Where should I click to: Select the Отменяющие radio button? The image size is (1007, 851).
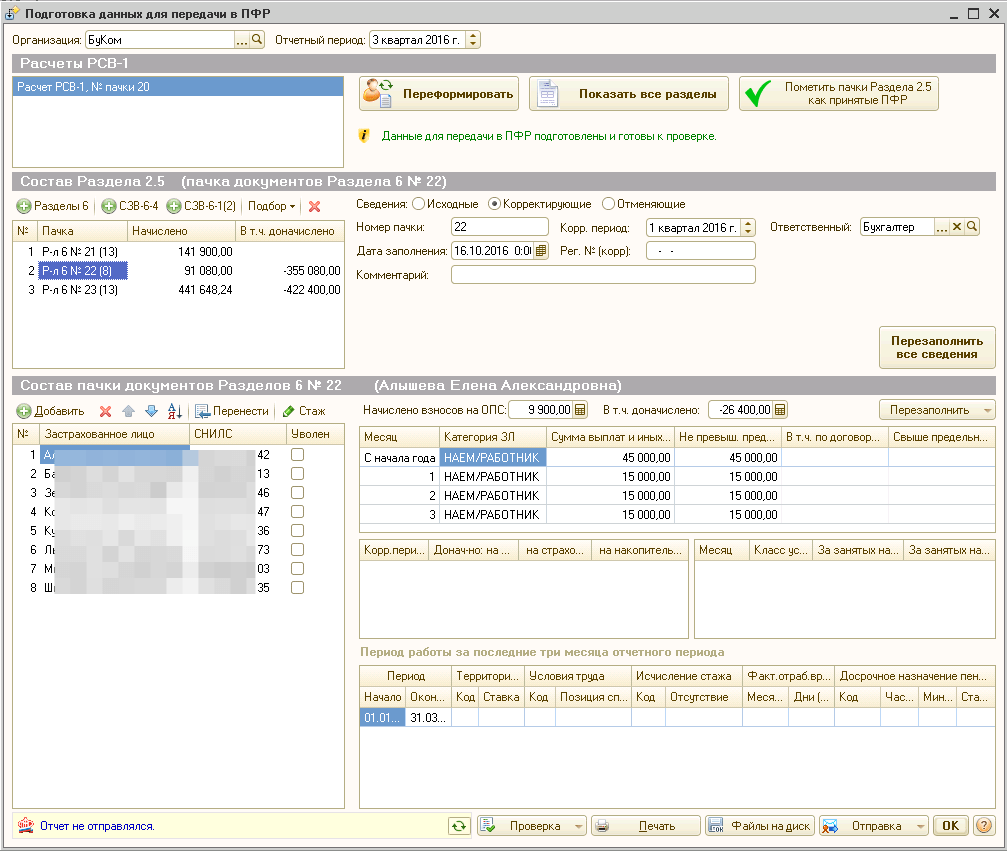click(x=608, y=204)
